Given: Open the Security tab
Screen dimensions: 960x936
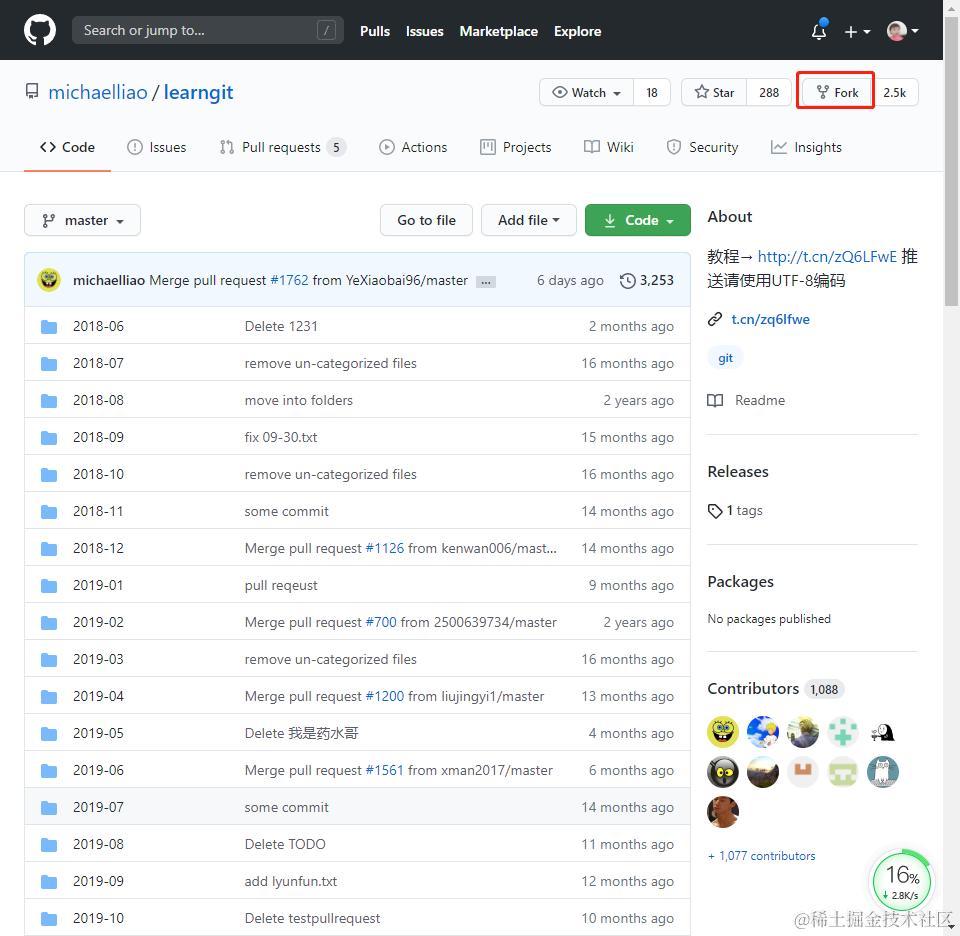Looking at the screenshot, I should (x=702, y=148).
